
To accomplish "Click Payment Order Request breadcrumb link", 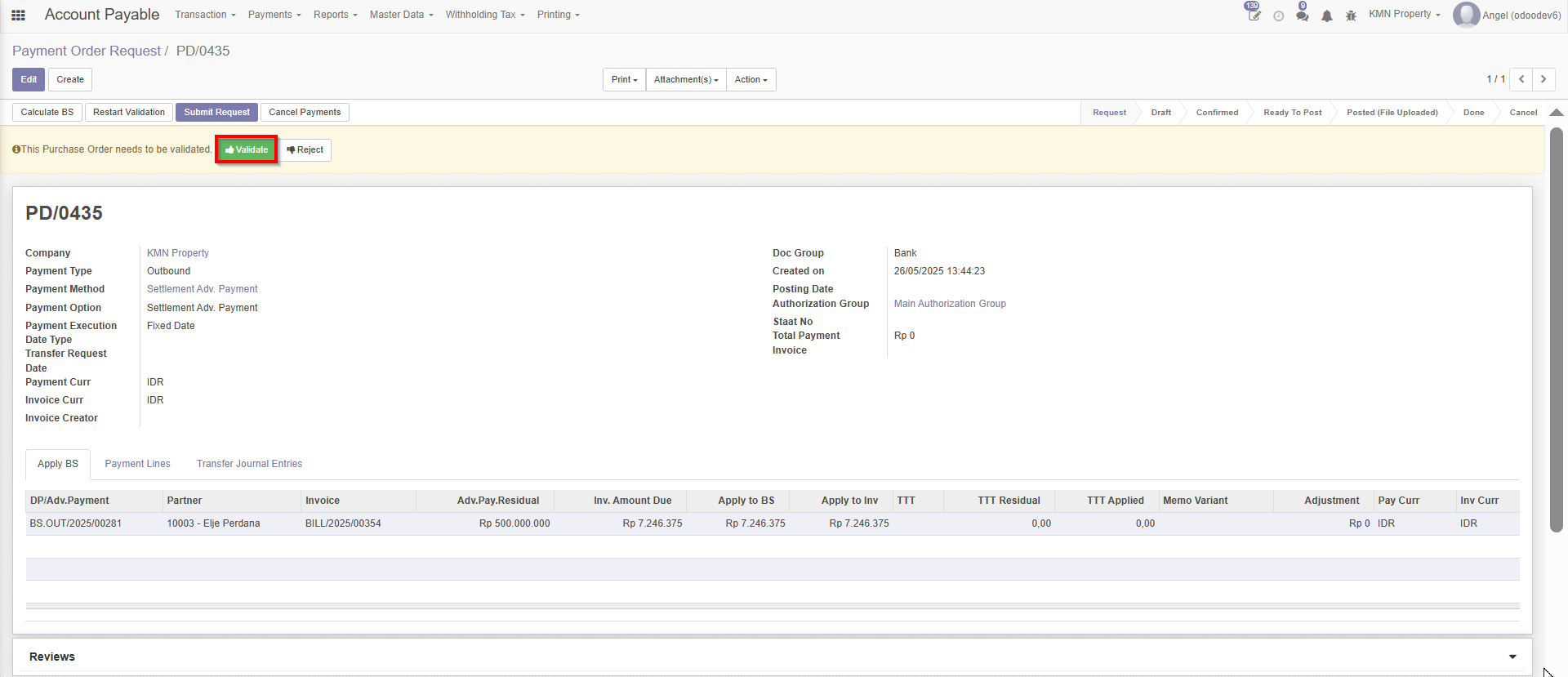I will pyautogui.click(x=87, y=51).
